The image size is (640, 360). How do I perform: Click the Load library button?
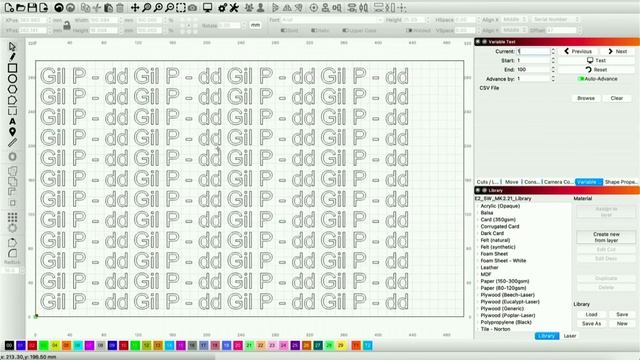pyautogui.click(x=591, y=315)
